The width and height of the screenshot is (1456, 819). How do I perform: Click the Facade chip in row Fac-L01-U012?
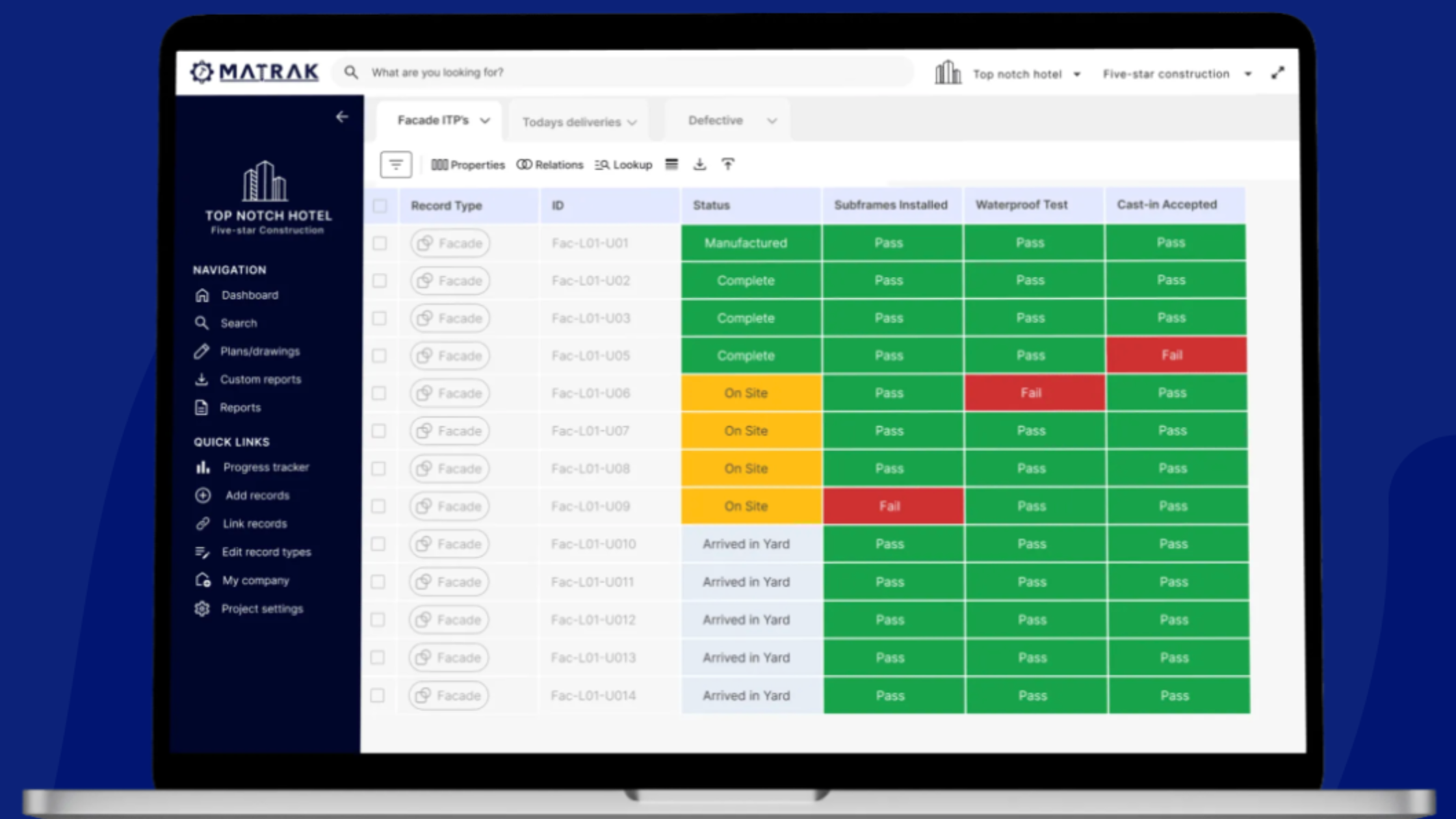coord(448,620)
